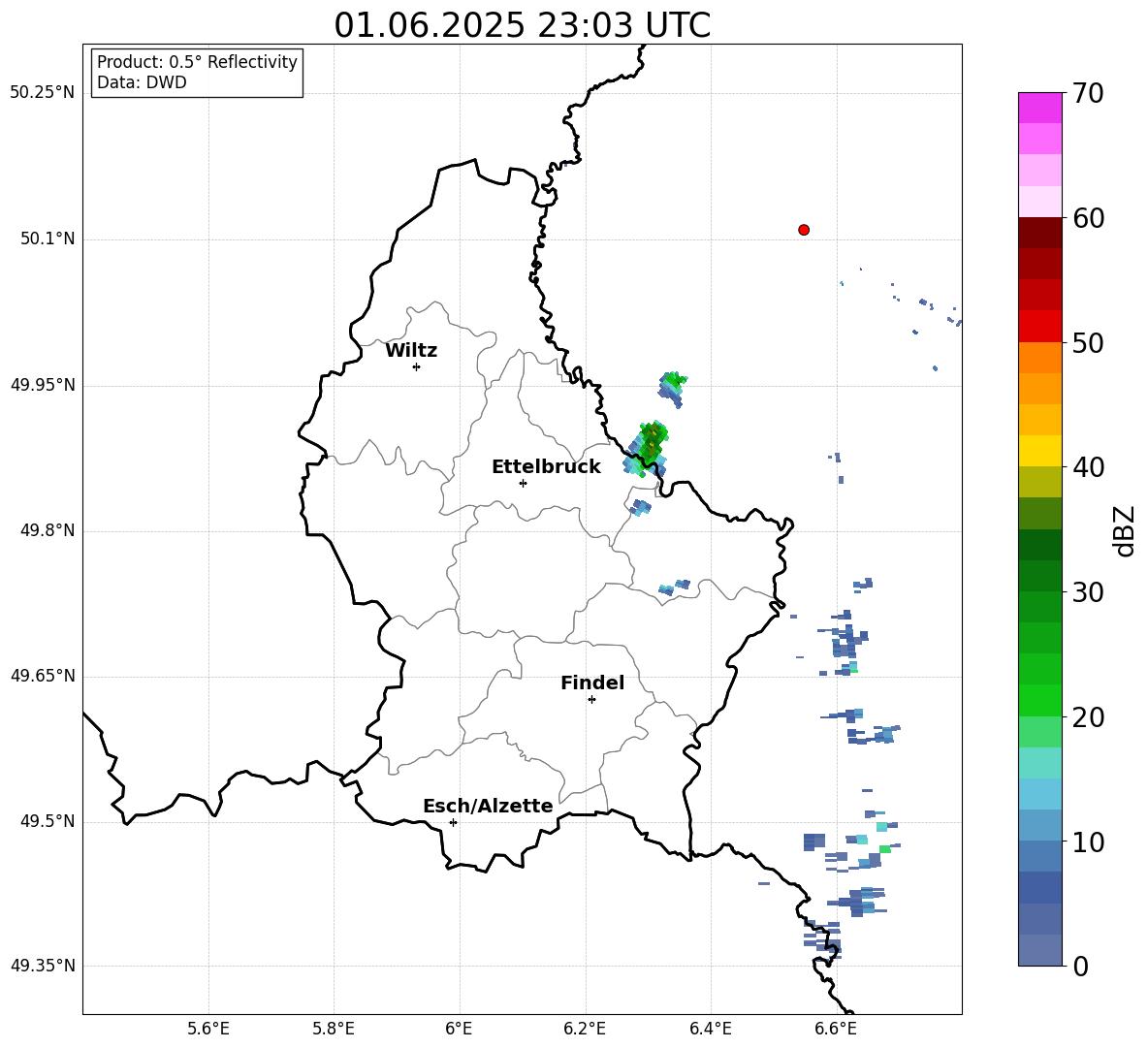This screenshot has width=1148, height=1048.
Task: Click the 60 tick on colorbar
Action: click(x=1088, y=218)
